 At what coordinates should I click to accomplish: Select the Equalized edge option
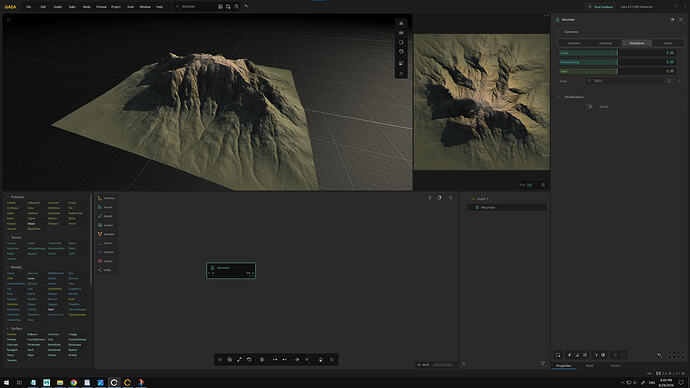click(x=573, y=43)
